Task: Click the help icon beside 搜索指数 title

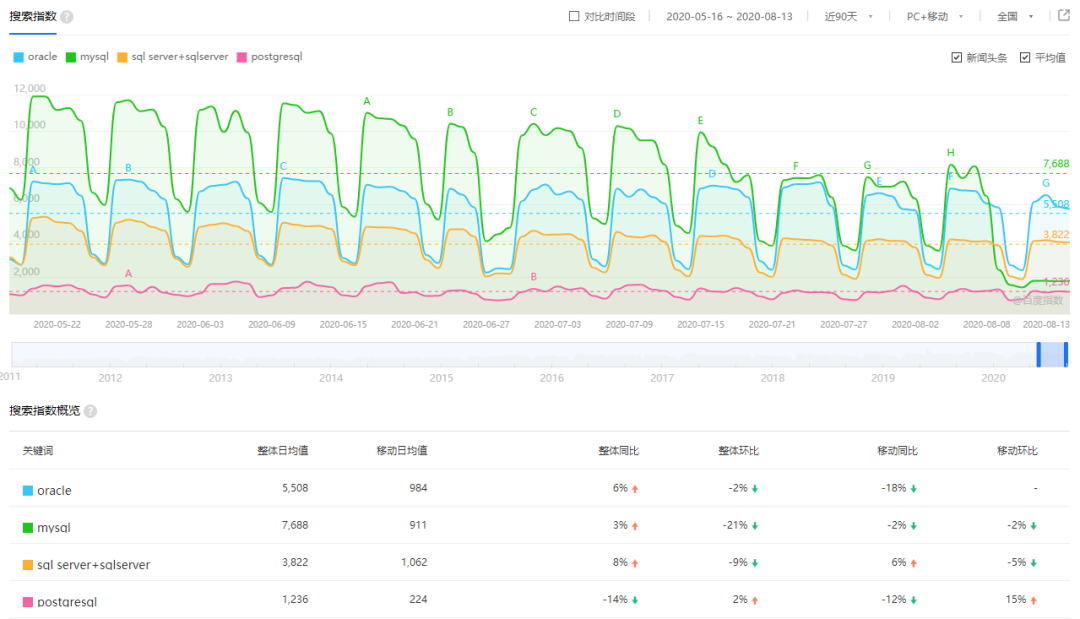Action: point(67,17)
